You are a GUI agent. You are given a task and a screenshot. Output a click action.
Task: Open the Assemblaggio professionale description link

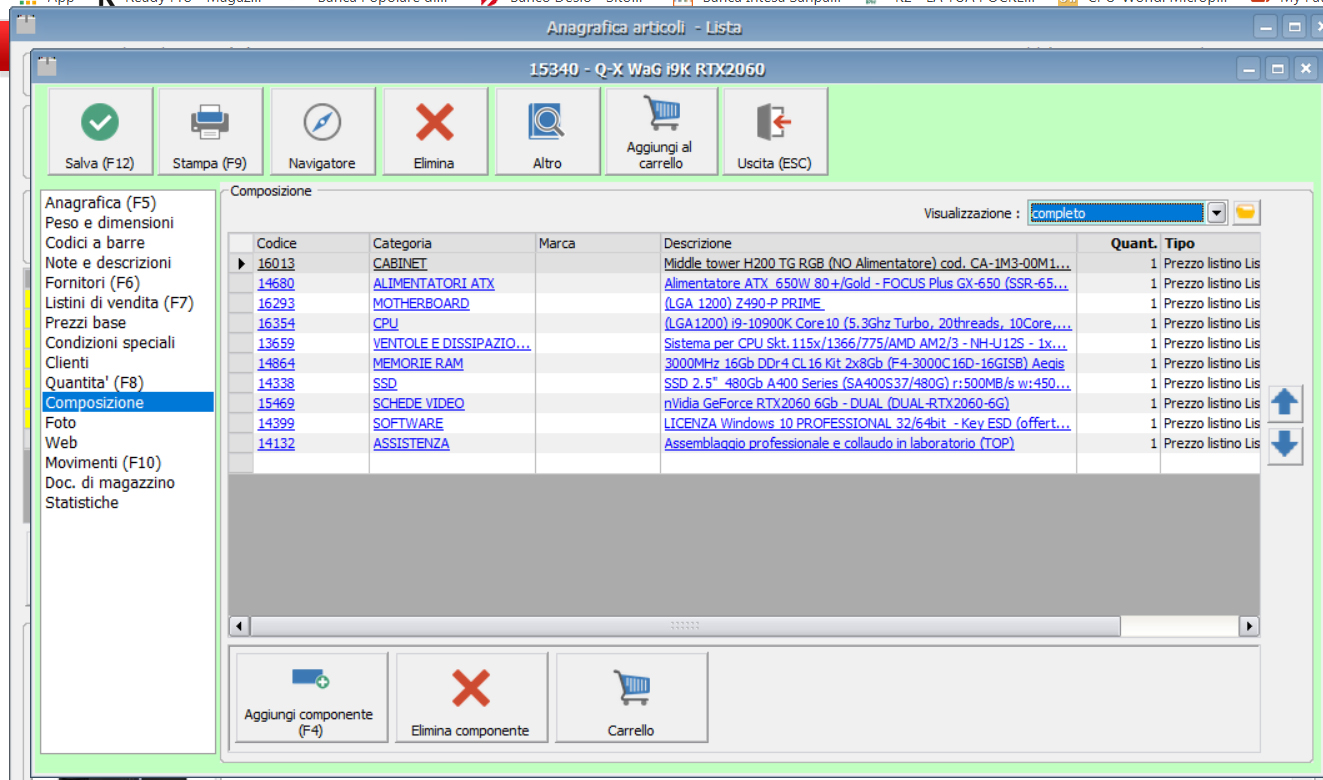[839, 444]
